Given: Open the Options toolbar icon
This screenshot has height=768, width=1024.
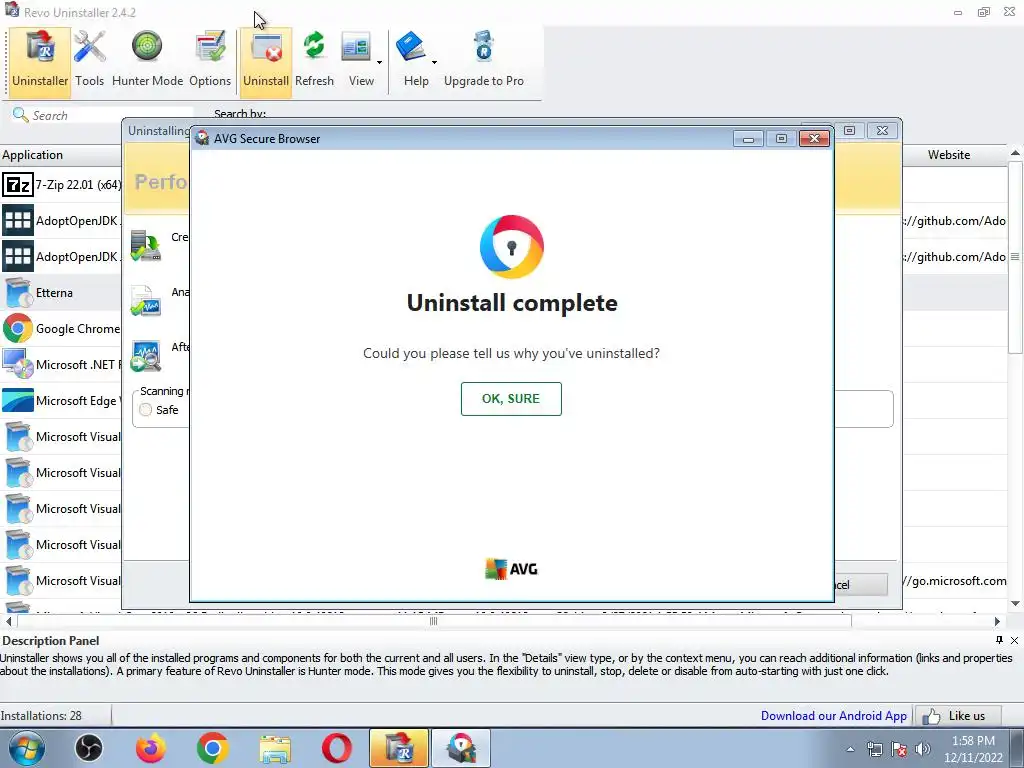Looking at the screenshot, I should [210, 59].
